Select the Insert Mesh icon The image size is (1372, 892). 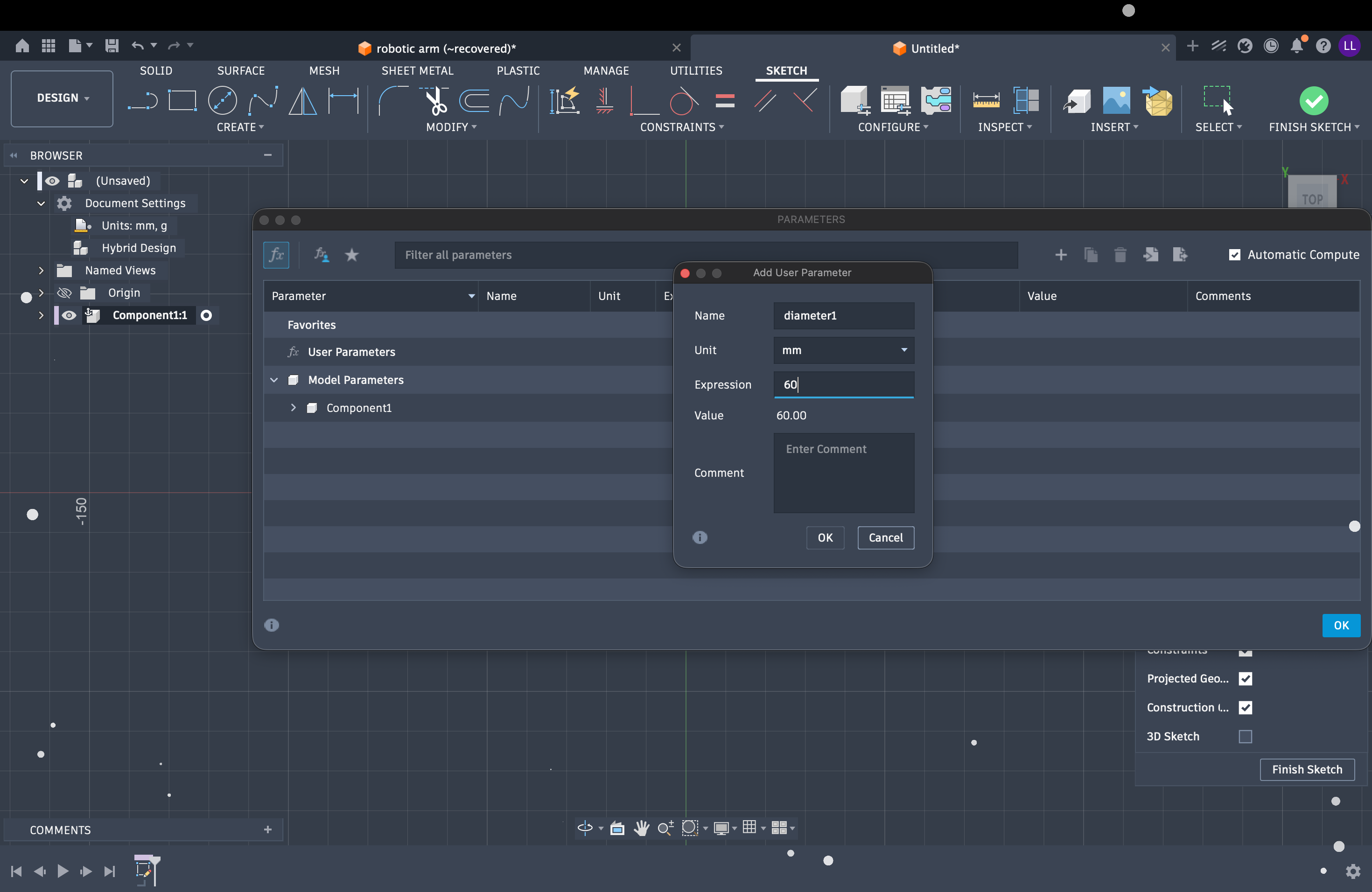click(1157, 101)
